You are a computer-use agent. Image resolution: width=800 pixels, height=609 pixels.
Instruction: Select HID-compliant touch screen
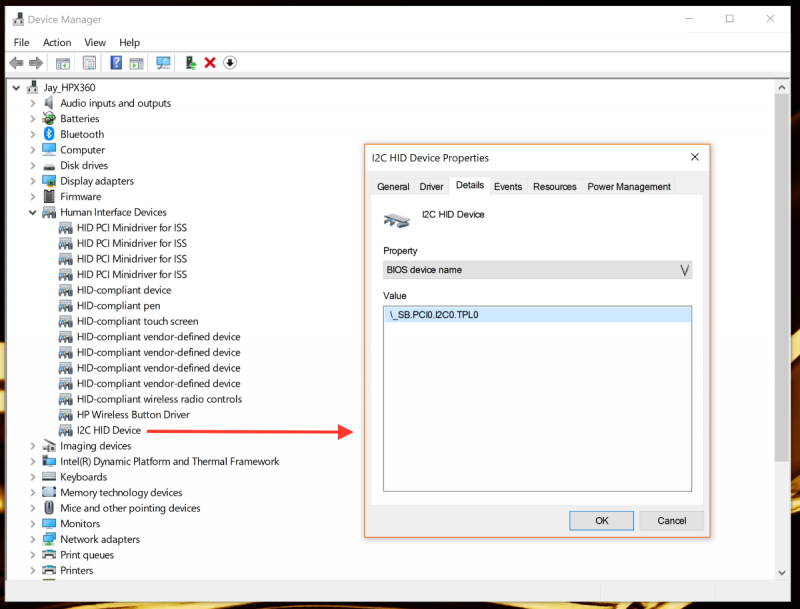point(137,321)
